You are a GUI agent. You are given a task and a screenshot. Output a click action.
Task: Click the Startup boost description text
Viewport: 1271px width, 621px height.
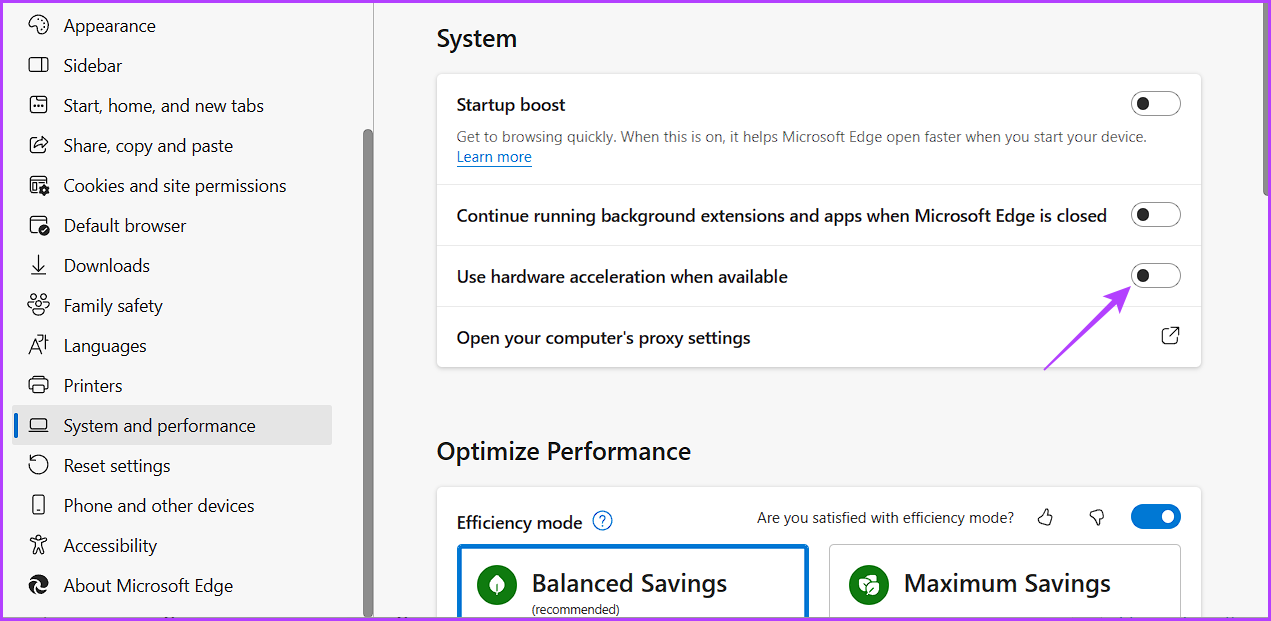(x=802, y=137)
